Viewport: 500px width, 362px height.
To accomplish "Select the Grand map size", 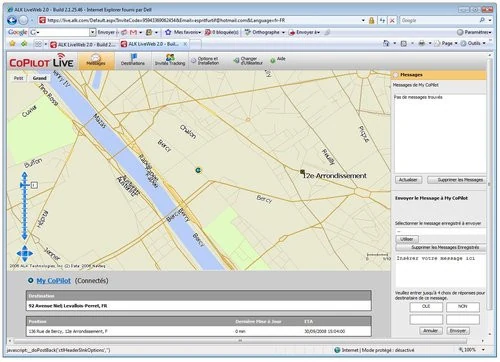I will coord(39,78).
